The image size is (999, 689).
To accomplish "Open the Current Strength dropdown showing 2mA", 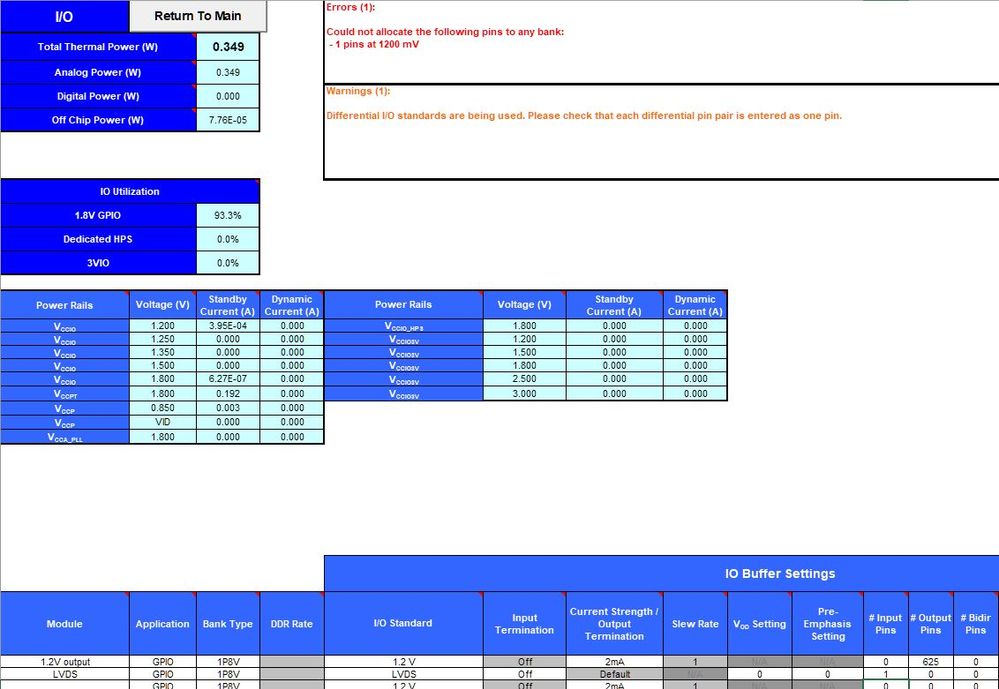I will [x=614, y=661].
